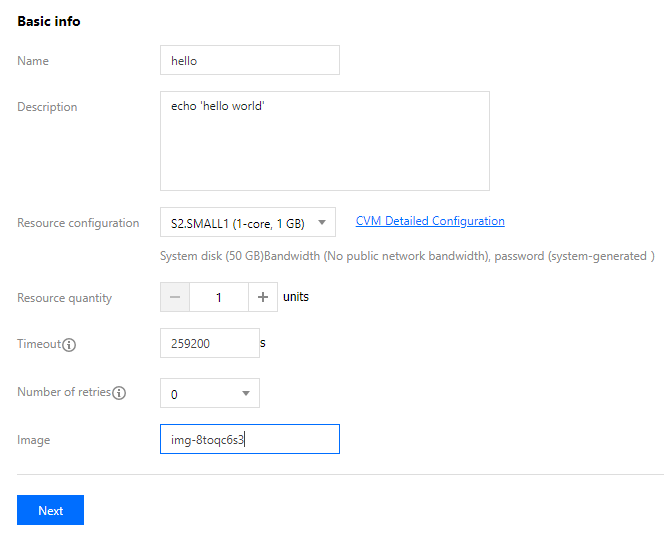Click the Next button
The height and width of the screenshot is (533, 664).
coord(50,510)
